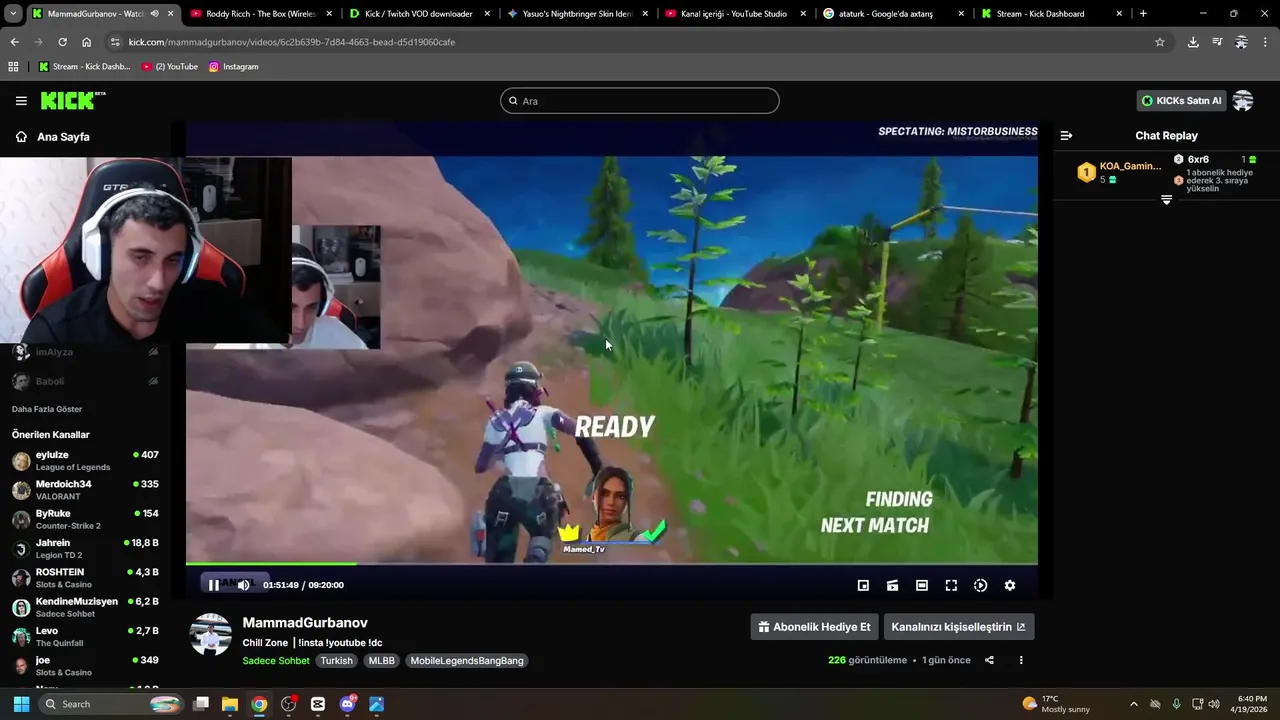Switch to YouTube Studio Kanal içeriği tab
The width and height of the screenshot is (1280, 720).
(735, 14)
